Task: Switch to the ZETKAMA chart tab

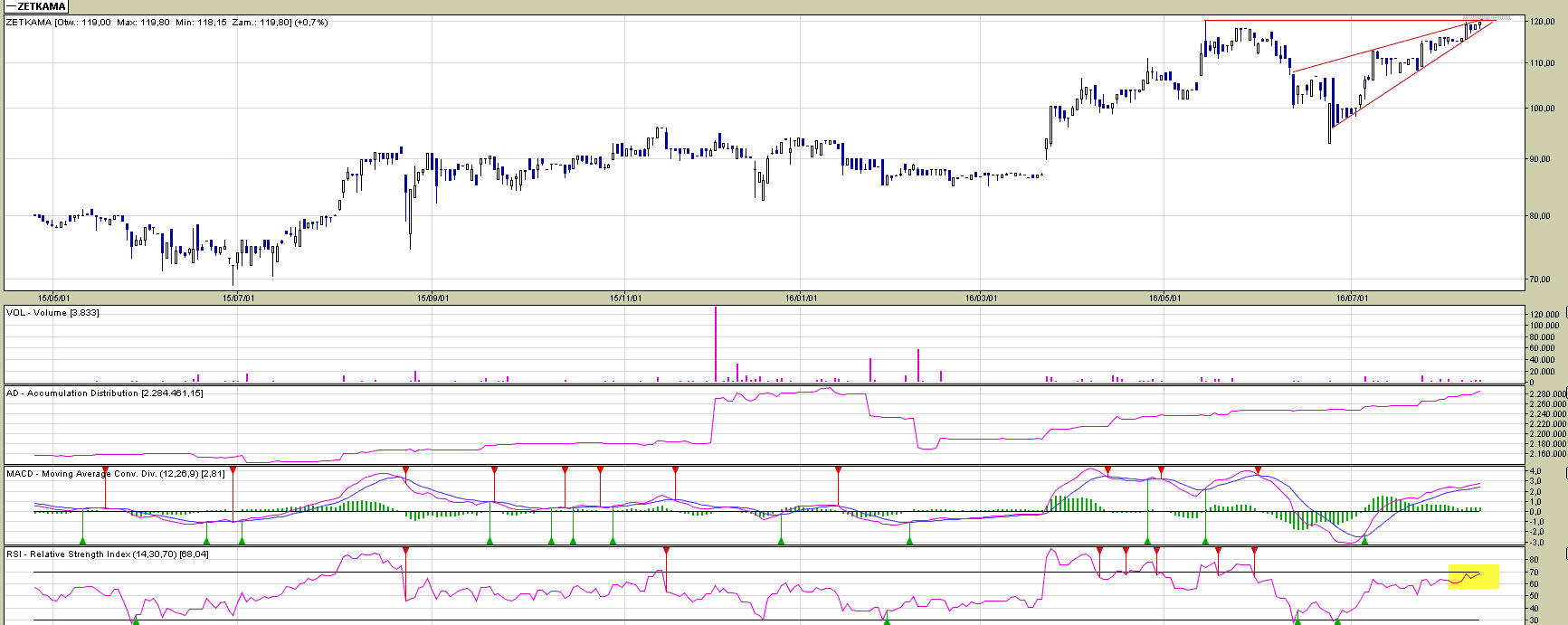Action: click(x=36, y=6)
